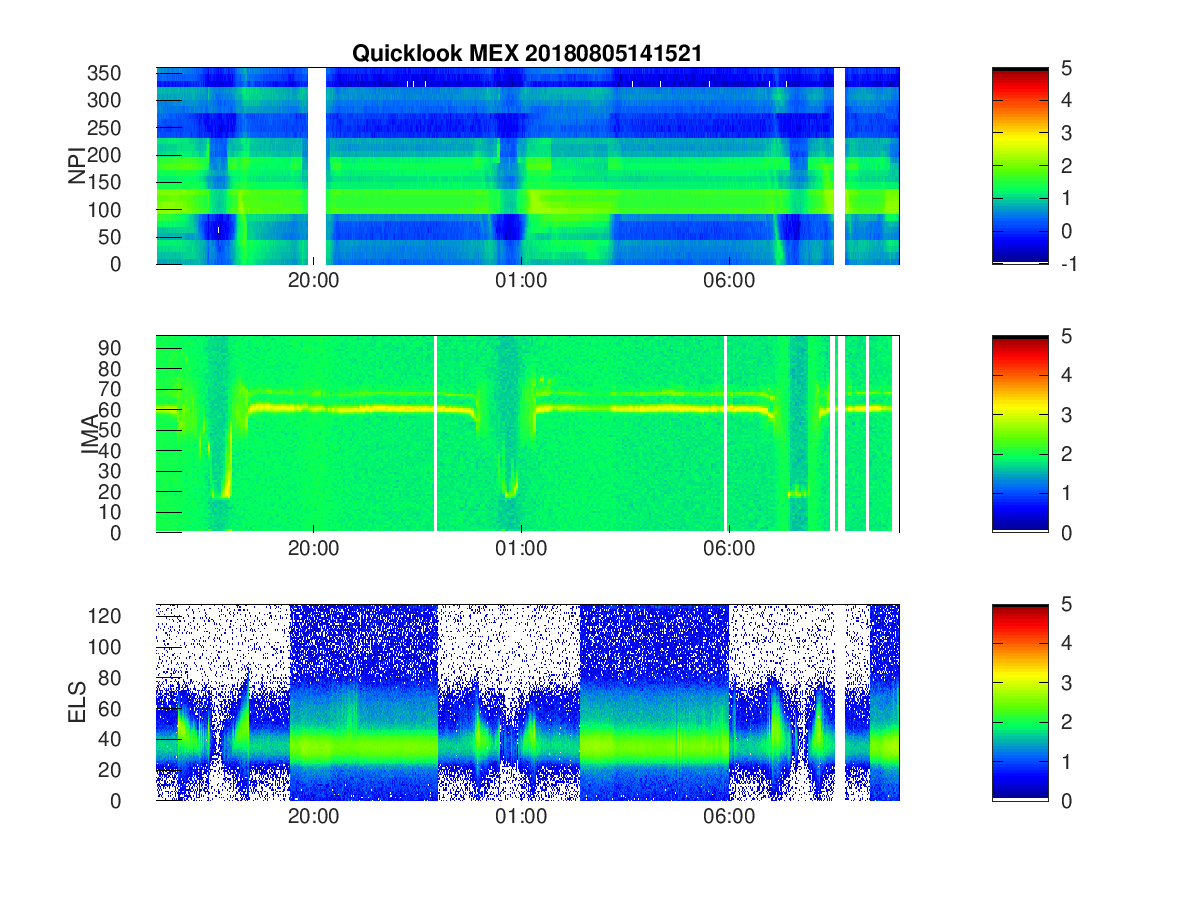
Task: Click the 01:00 tick label under the IMA panel
Action: 521,550
